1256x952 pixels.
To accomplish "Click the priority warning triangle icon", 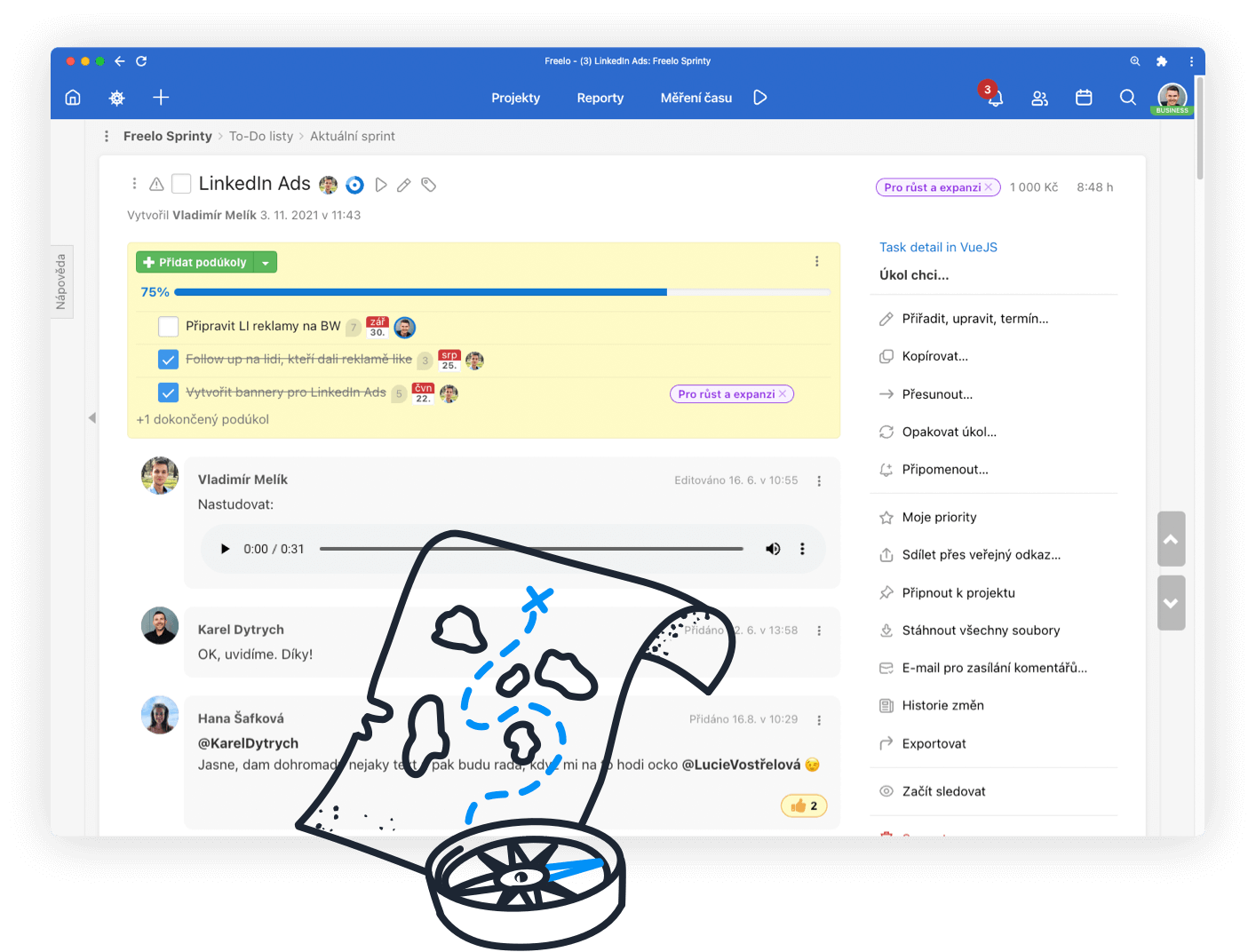I will tap(156, 184).
